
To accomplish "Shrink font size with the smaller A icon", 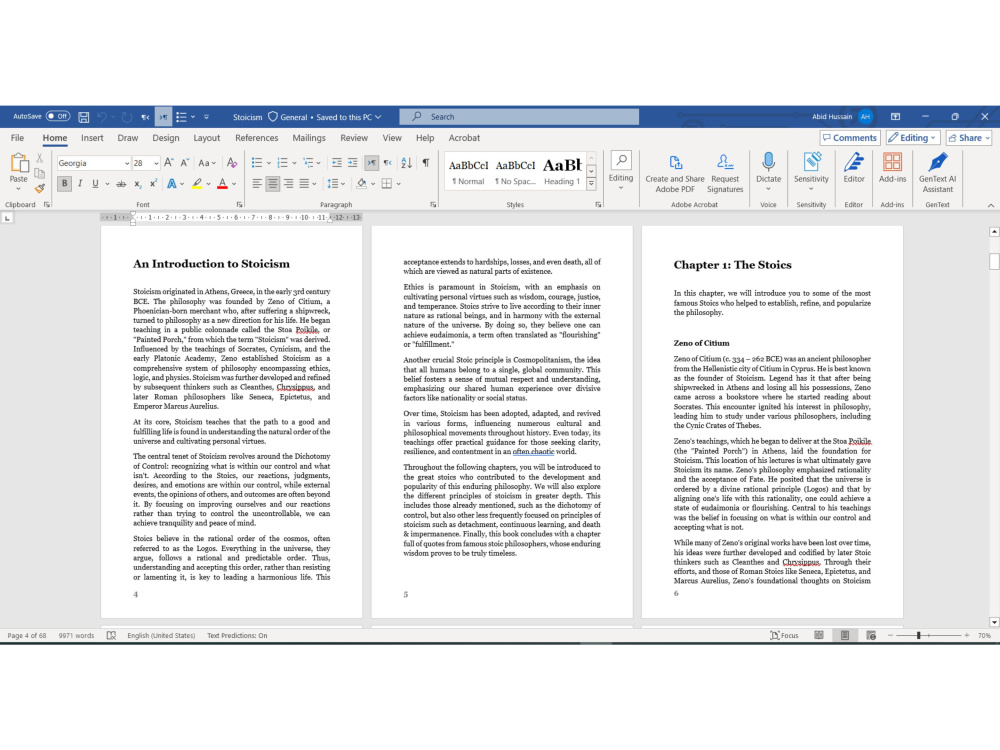I will point(185,163).
